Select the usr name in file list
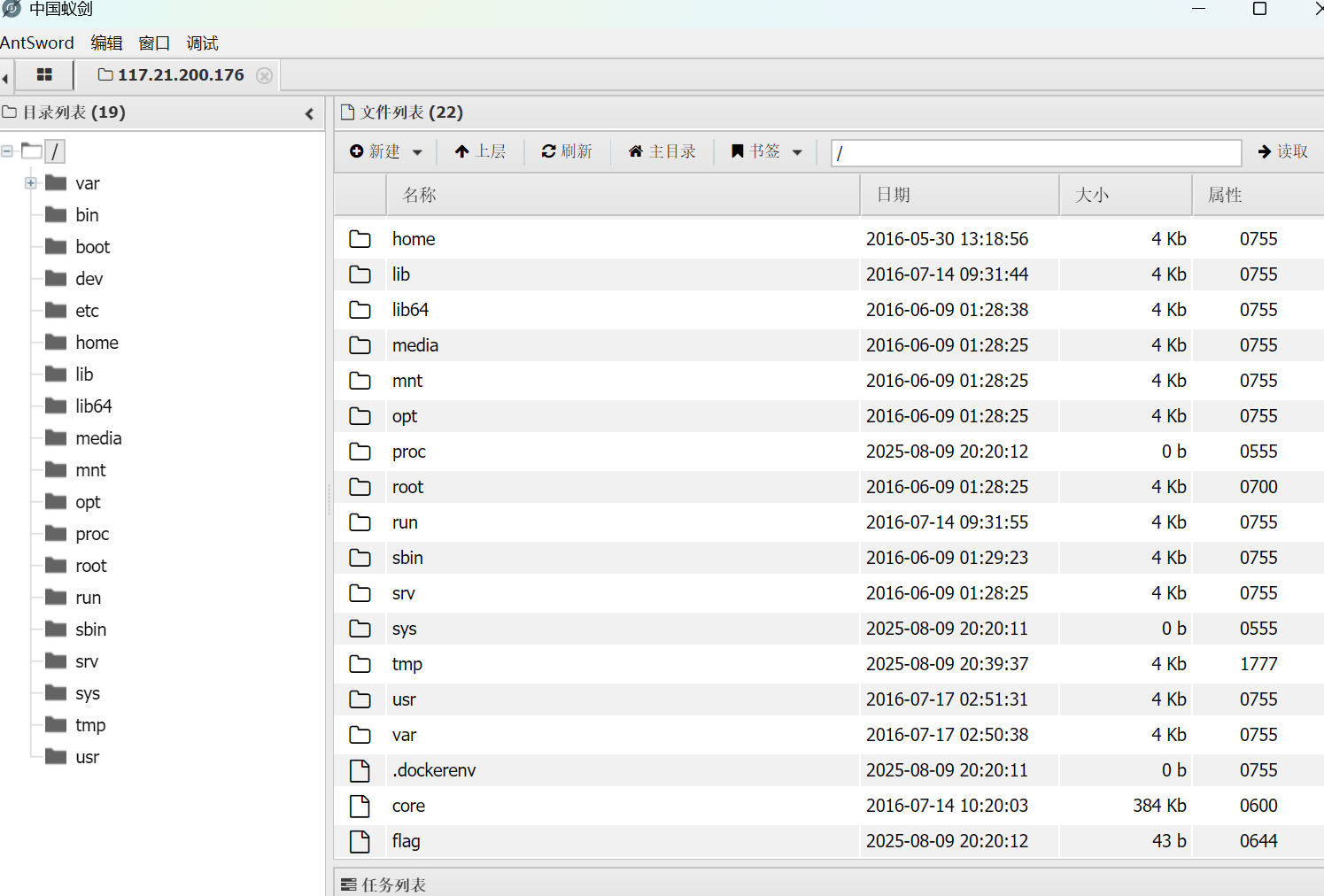This screenshot has width=1324, height=896. (x=404, y=699)
